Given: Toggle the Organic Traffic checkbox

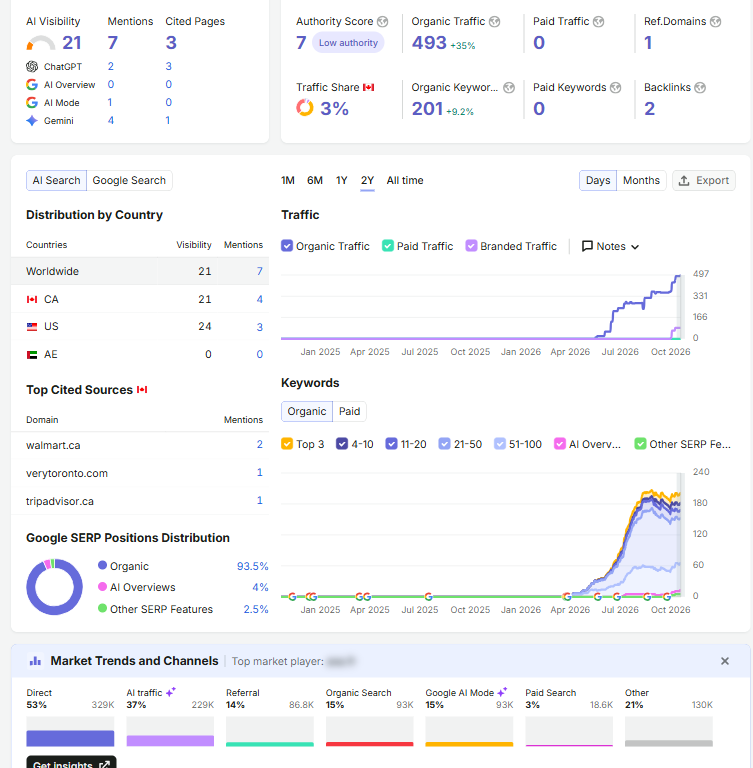Looking at the screenshot, I should click(x=287, y=246).
